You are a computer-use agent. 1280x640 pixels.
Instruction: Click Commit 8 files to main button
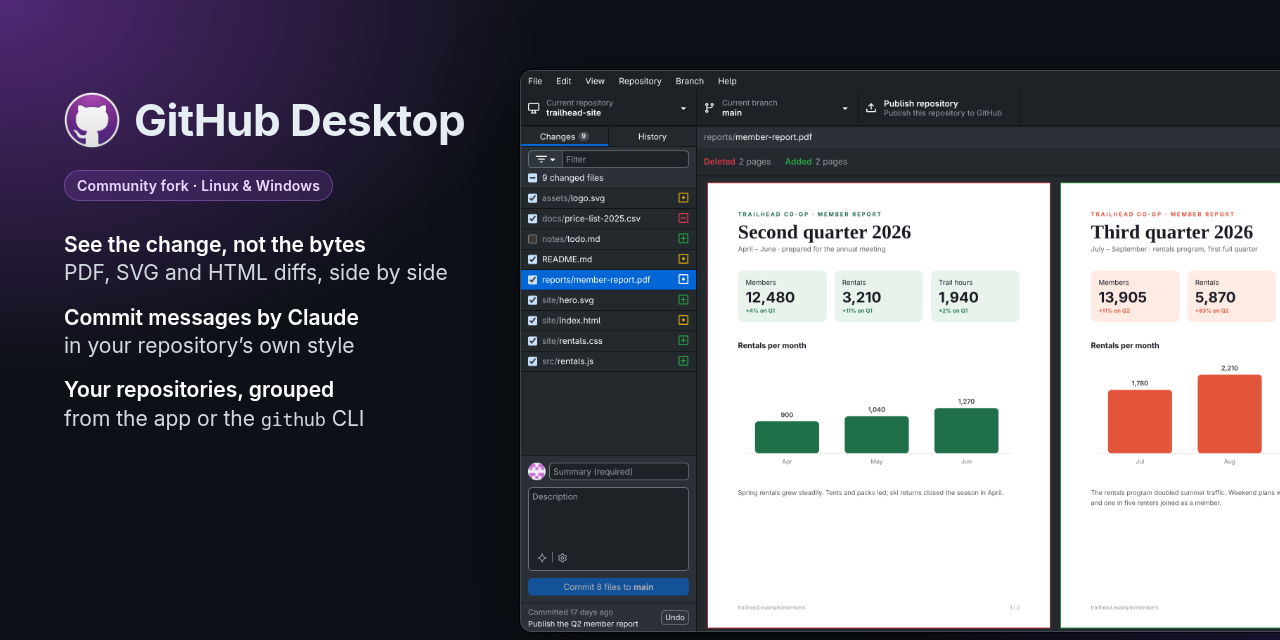click(x=608, y=587)
